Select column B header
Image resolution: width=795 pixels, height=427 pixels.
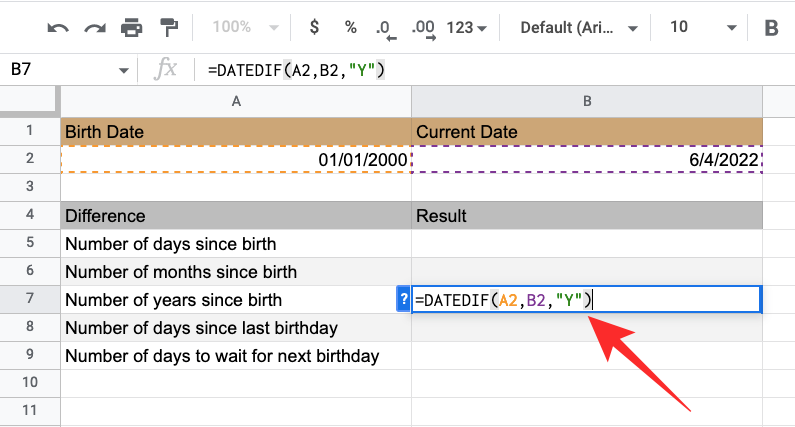click(587, 101)
